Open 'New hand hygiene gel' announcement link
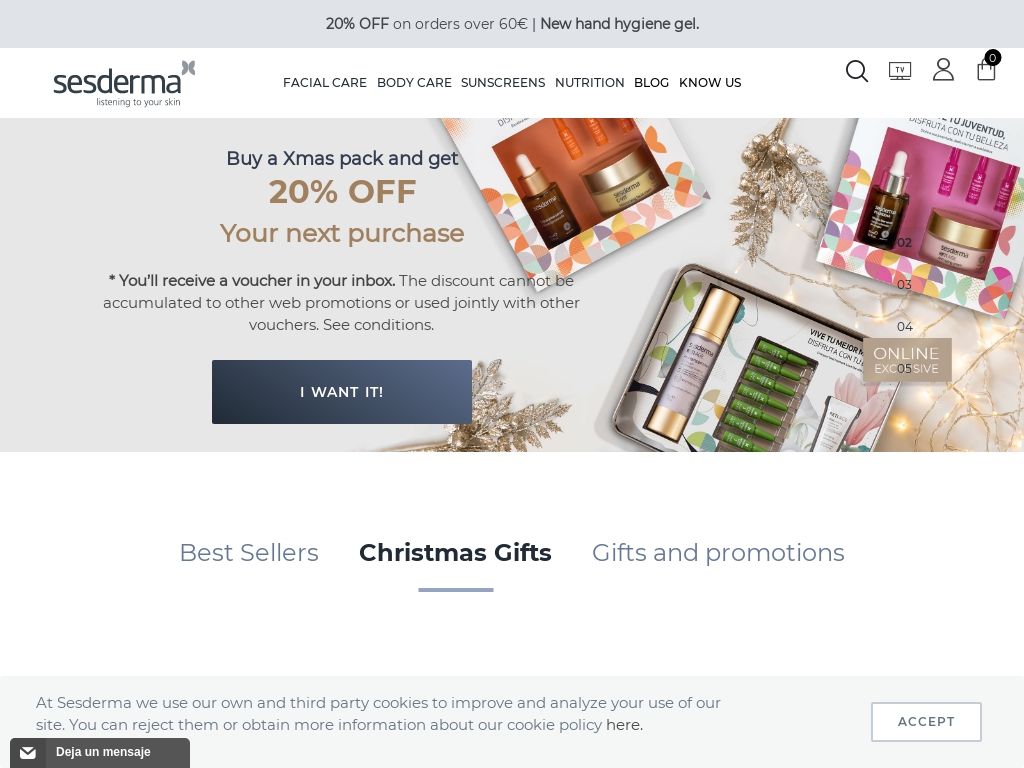The width and height of the screenshot is (1024, 768). (620, 24)
